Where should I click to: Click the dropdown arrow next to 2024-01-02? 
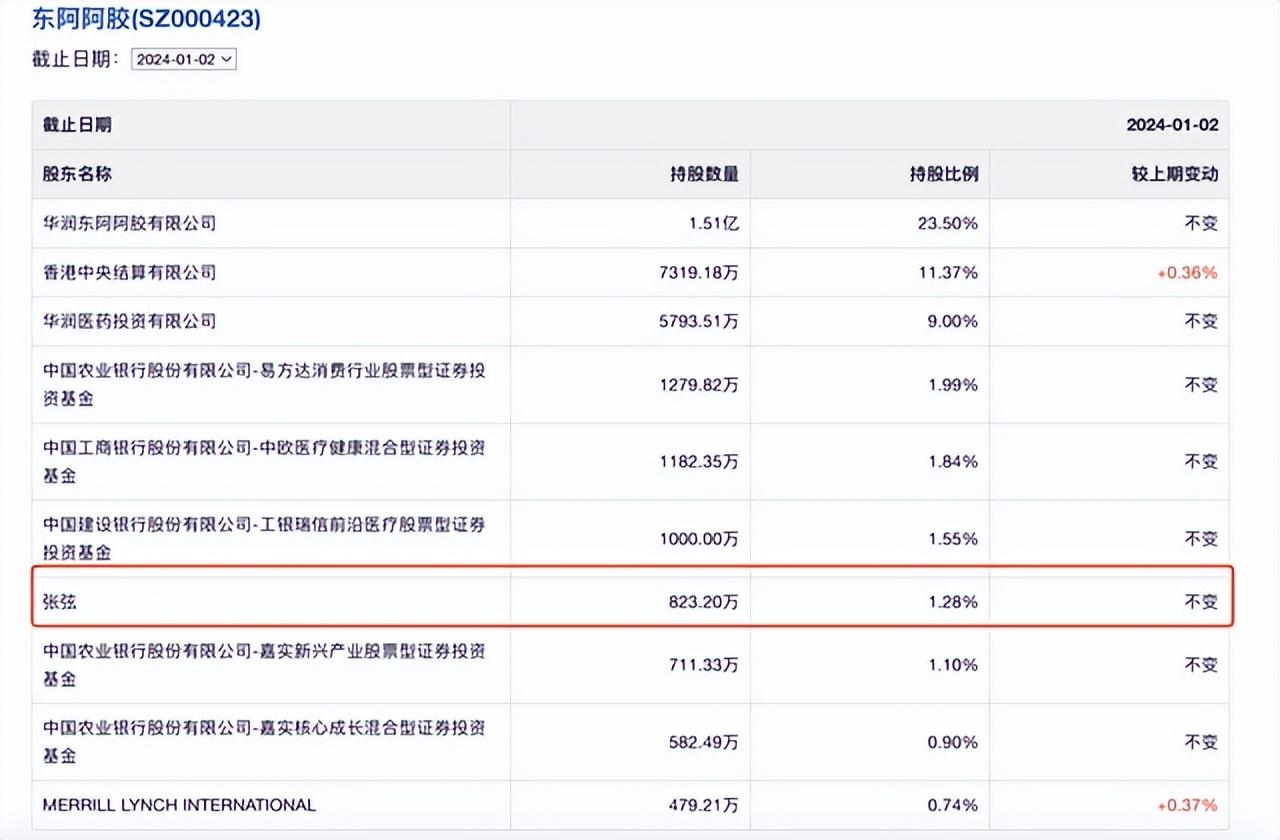[228, 59]
